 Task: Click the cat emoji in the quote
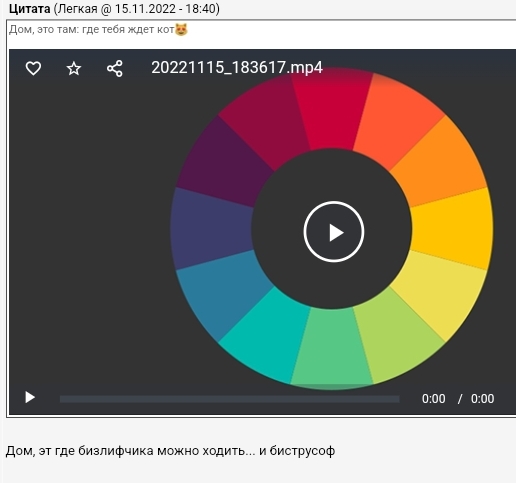181,29
